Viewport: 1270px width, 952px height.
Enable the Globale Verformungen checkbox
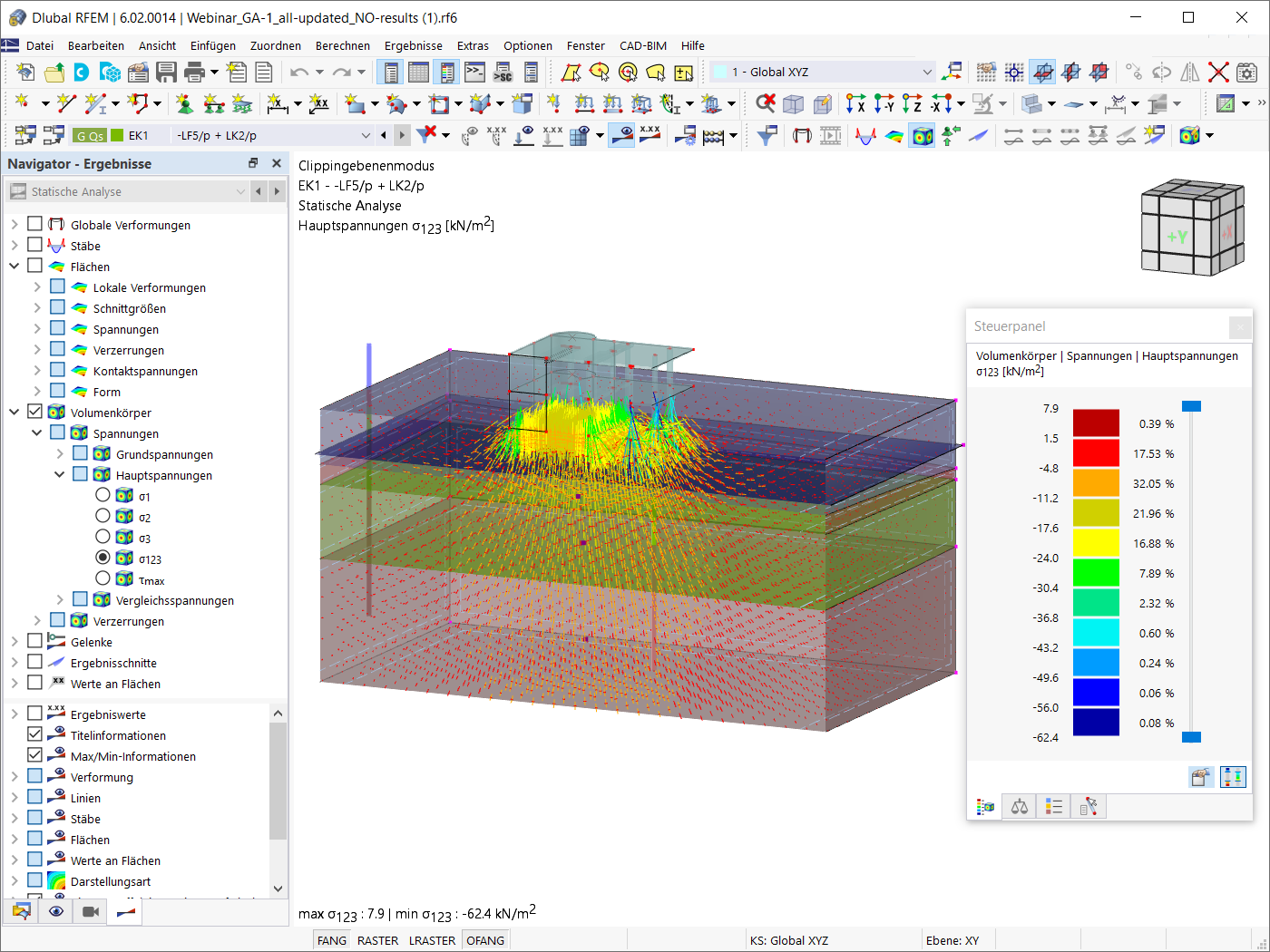[34, 224]
